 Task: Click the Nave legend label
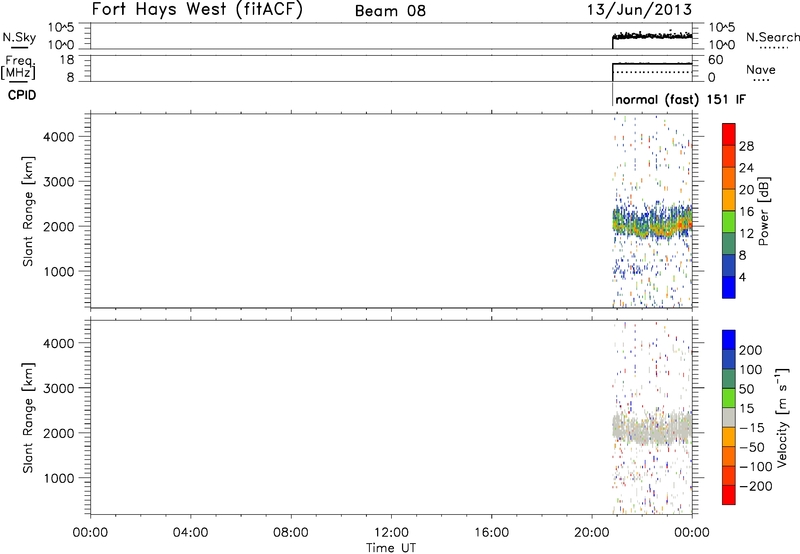click(x=760, y=70)
